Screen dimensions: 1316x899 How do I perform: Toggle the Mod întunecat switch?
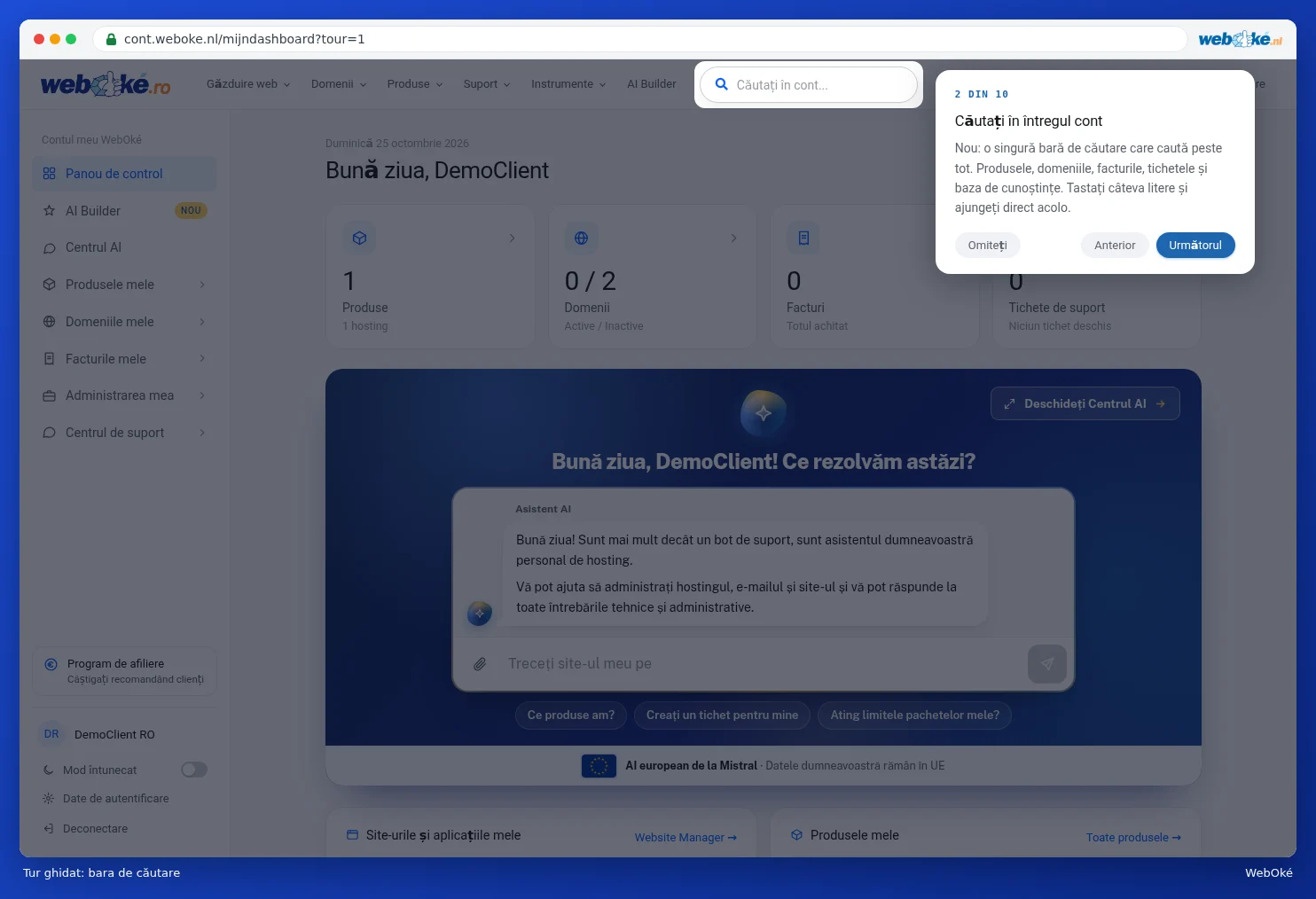194,770
